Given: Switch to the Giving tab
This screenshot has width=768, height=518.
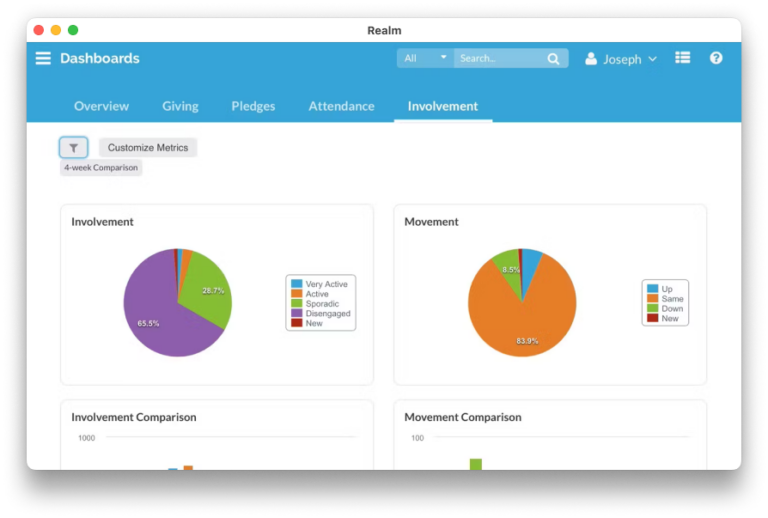Looking at the screenshot, I should click(x=180, y=106).
